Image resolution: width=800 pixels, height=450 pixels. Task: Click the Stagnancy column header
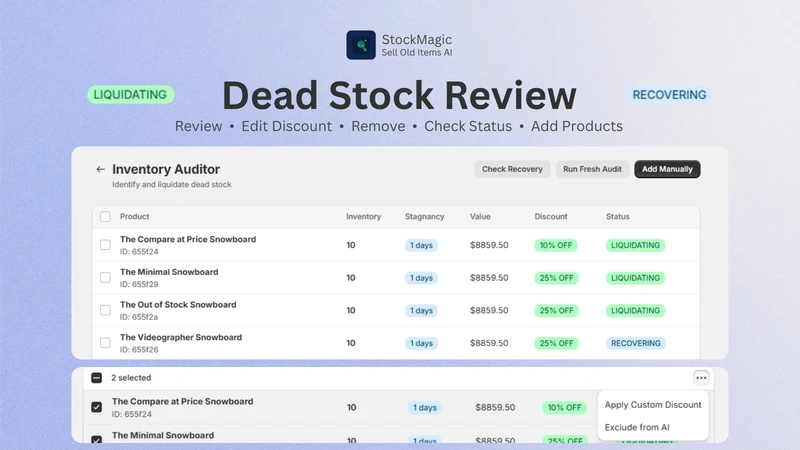tap(424, 216)
